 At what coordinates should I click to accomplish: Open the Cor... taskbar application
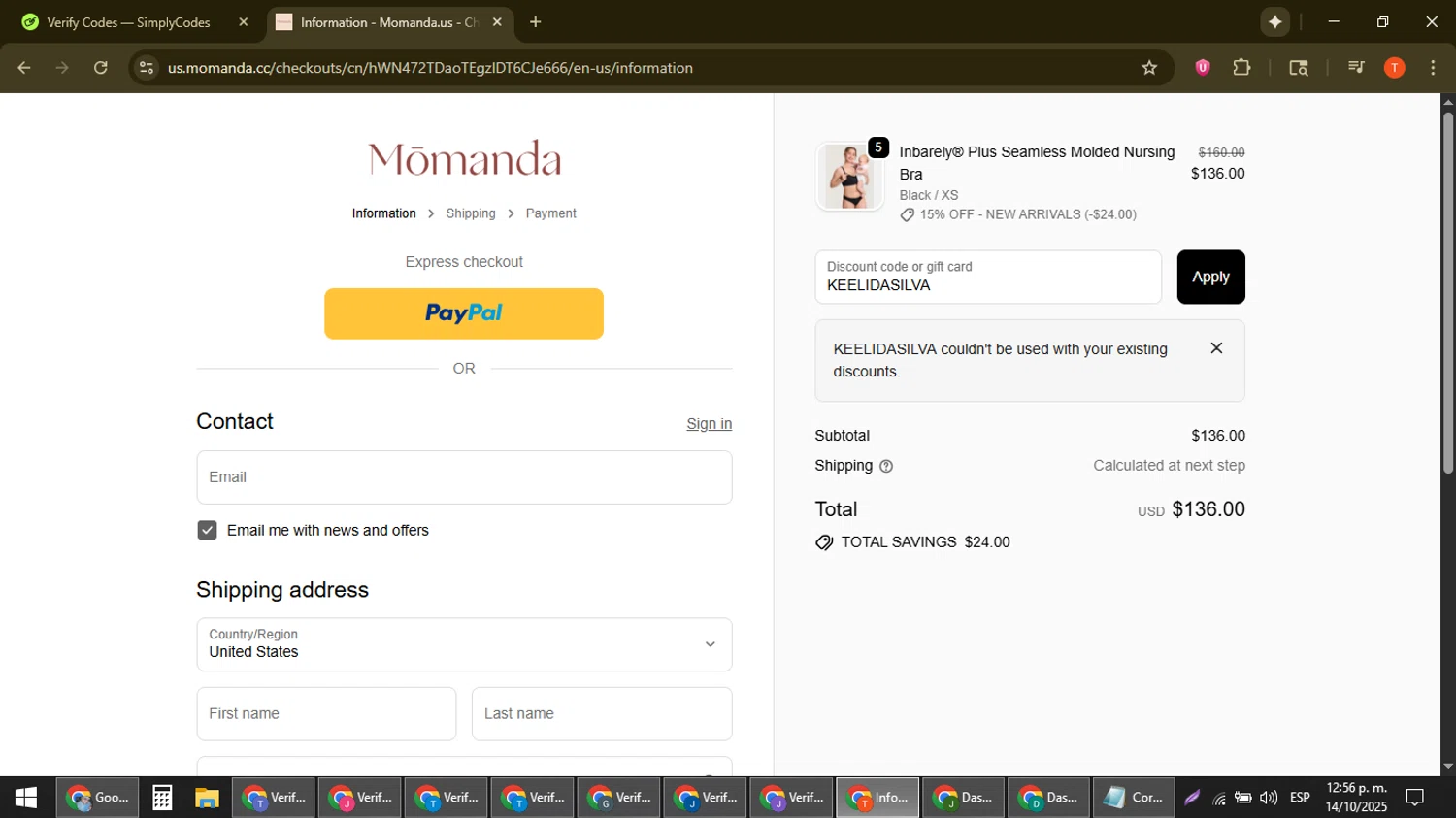(1133, 798)
